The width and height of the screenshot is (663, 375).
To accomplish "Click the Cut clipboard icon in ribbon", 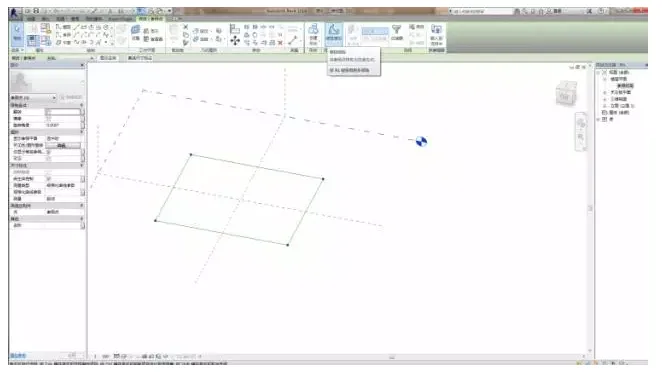I will pyautogui.click(x=186, y=27).
